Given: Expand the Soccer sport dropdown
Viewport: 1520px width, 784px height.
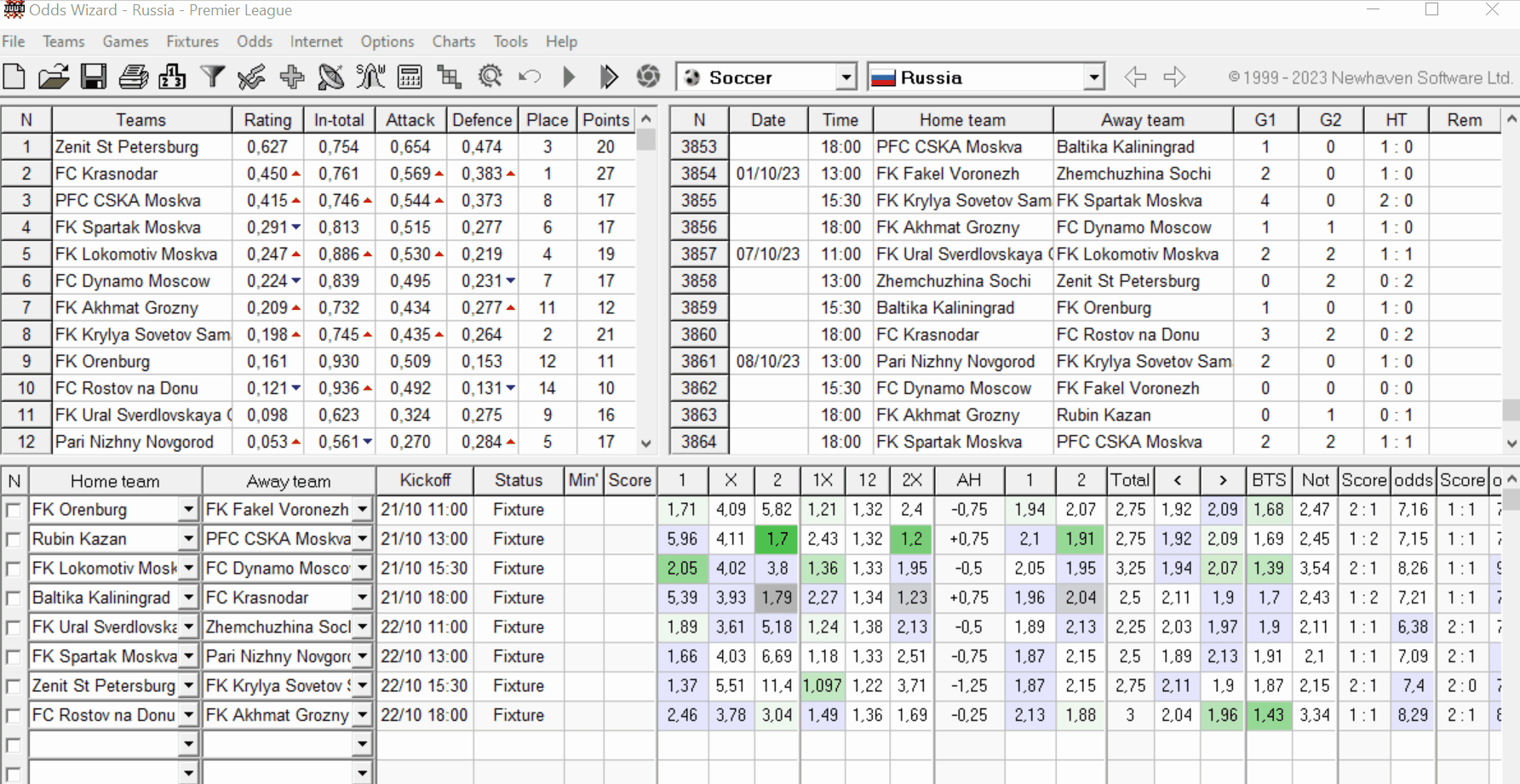Looking at the screenshot, I should 845,77.
